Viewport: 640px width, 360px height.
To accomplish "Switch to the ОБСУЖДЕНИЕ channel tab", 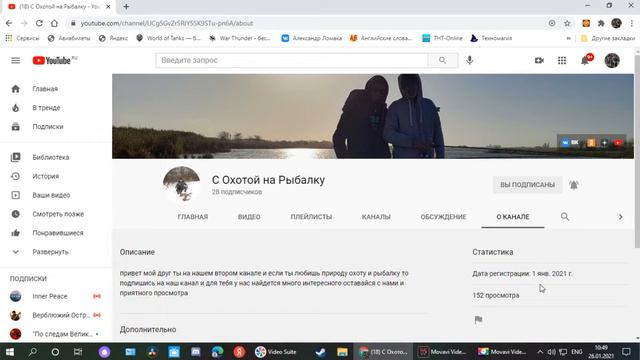I will click(x=443, y=217).
